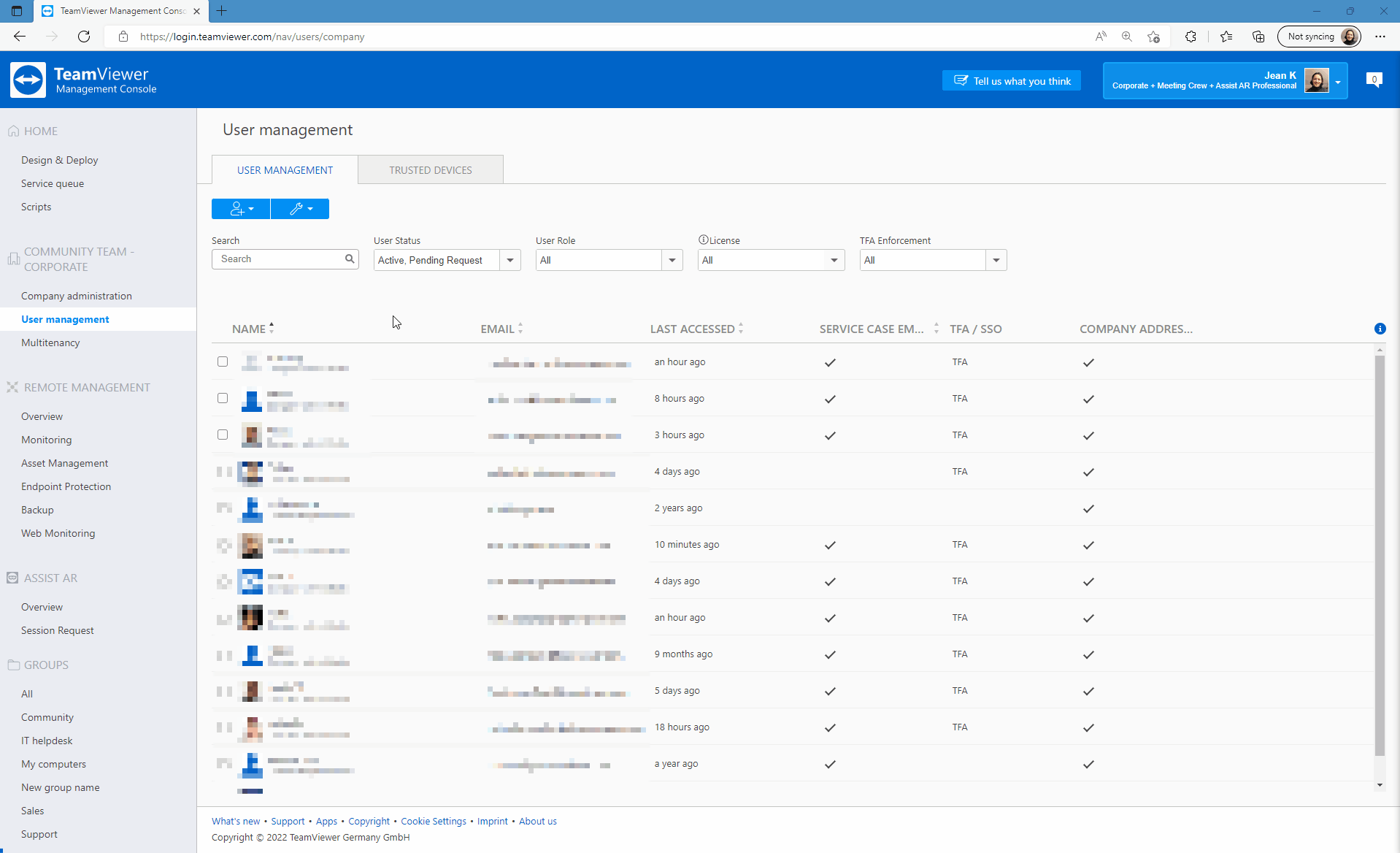Viewport: 1400px width, 853px height.
Task: Open the Cookie Settings link
Action: [x=434, y=821]
